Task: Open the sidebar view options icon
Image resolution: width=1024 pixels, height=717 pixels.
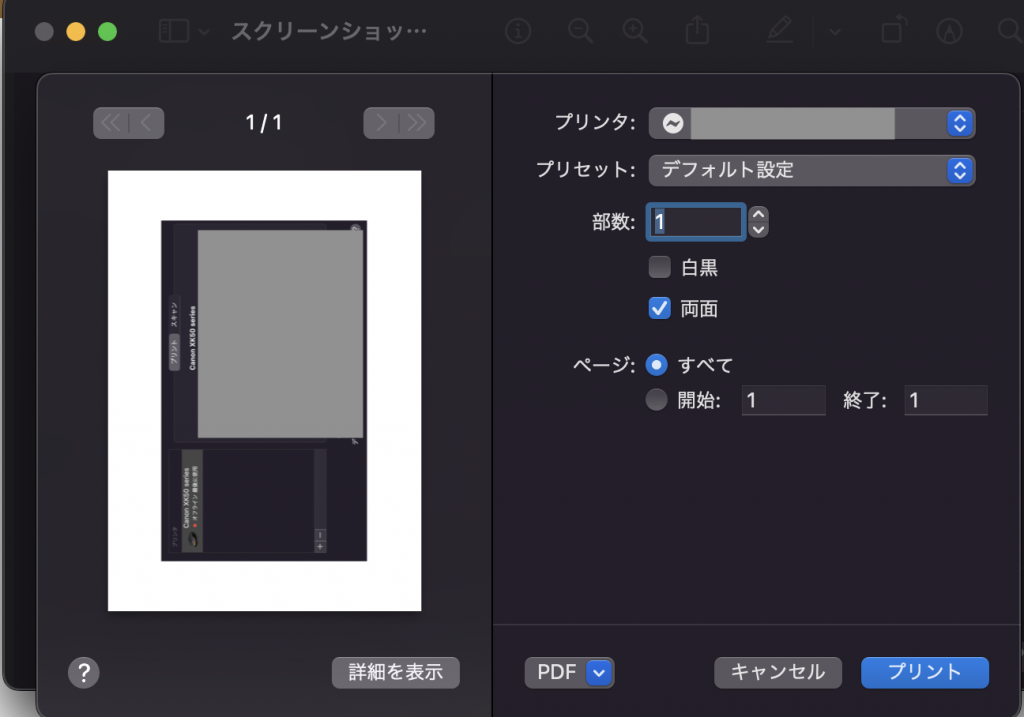Action: (x=176, y=31)
